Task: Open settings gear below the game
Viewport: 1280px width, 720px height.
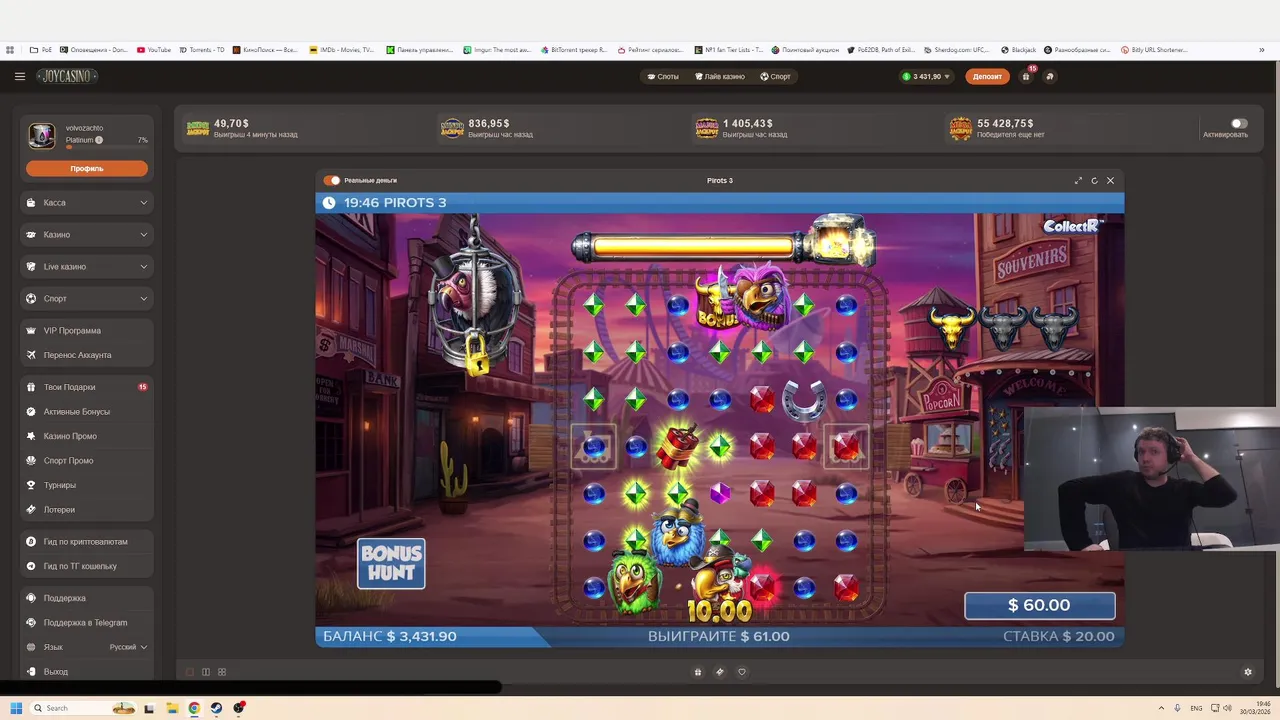Action: [x=1247, y=672]
